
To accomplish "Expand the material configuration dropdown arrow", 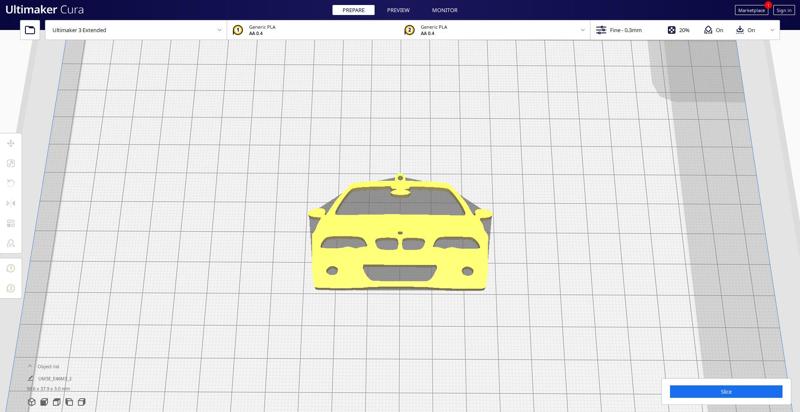I will [x=583, y=30].
